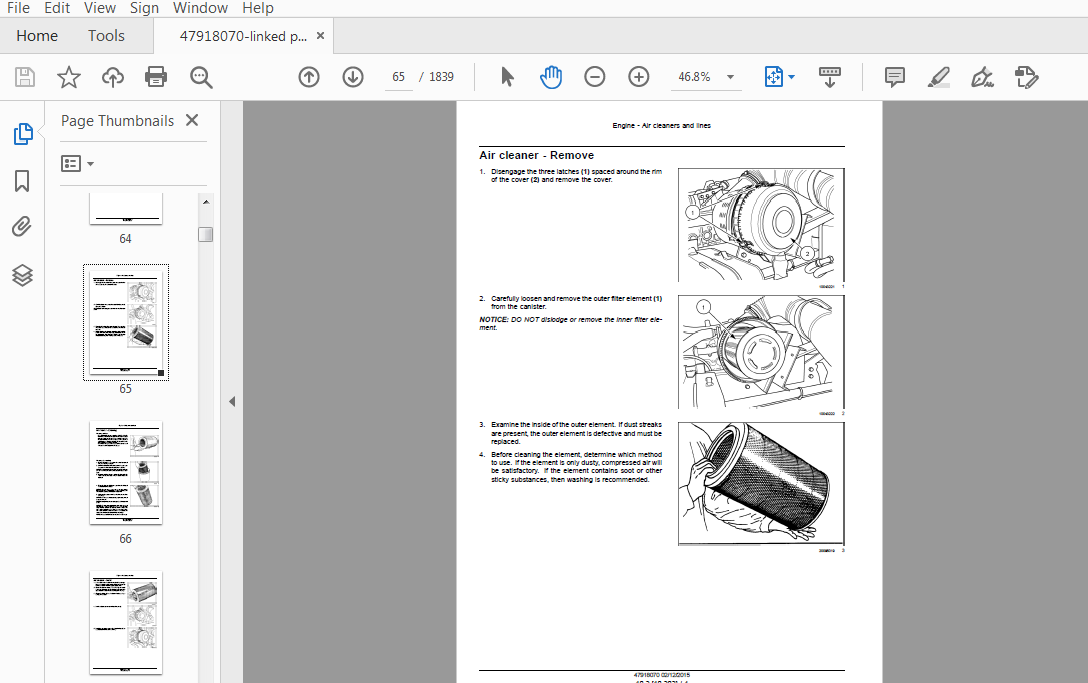The image size is (1088, 683).
Task: Click 'Engine - Air cleaners and lines' header text
Action: (x=661, y=126)
